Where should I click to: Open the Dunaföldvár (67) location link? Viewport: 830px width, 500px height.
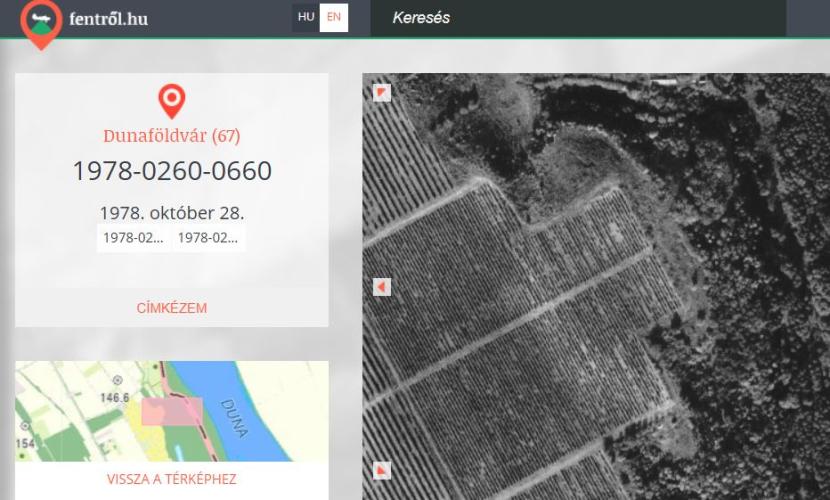172,136
